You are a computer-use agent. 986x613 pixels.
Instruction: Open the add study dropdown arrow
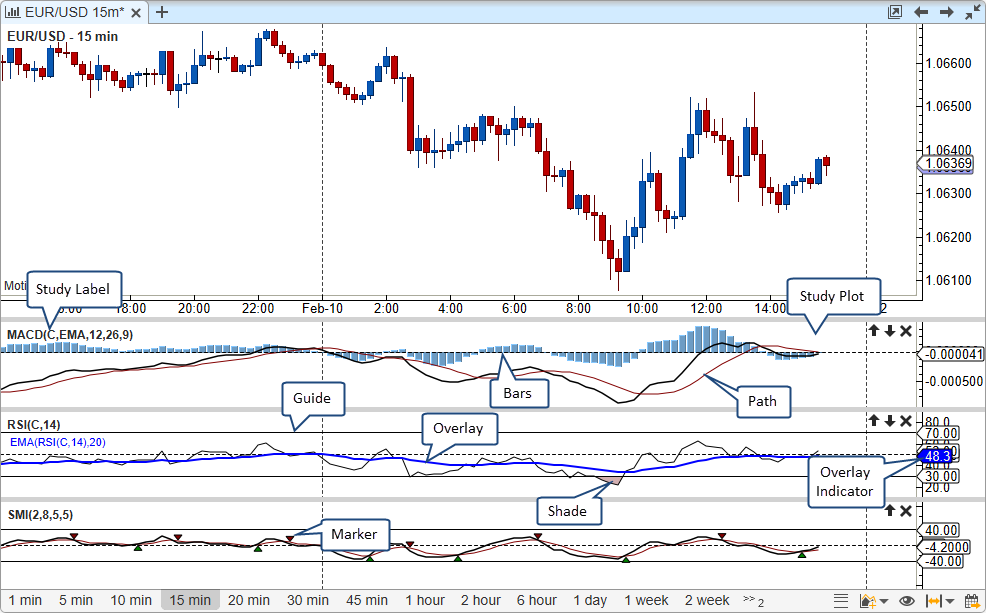884,602
